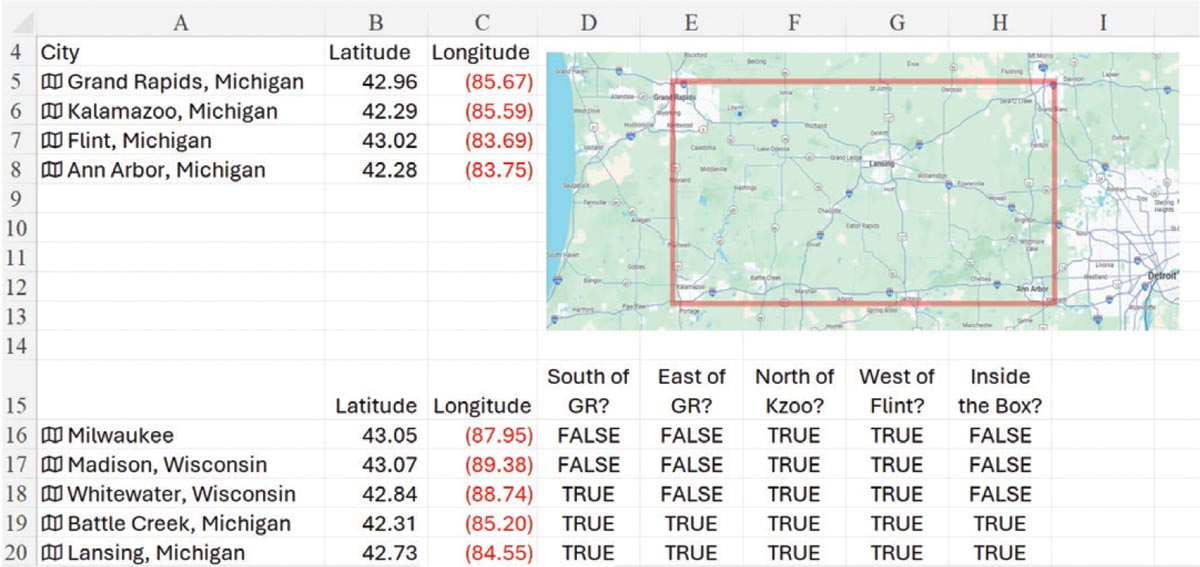Select the 'Longitude' cell in row 4
1200x567 pixels.
tap(481, 52)
